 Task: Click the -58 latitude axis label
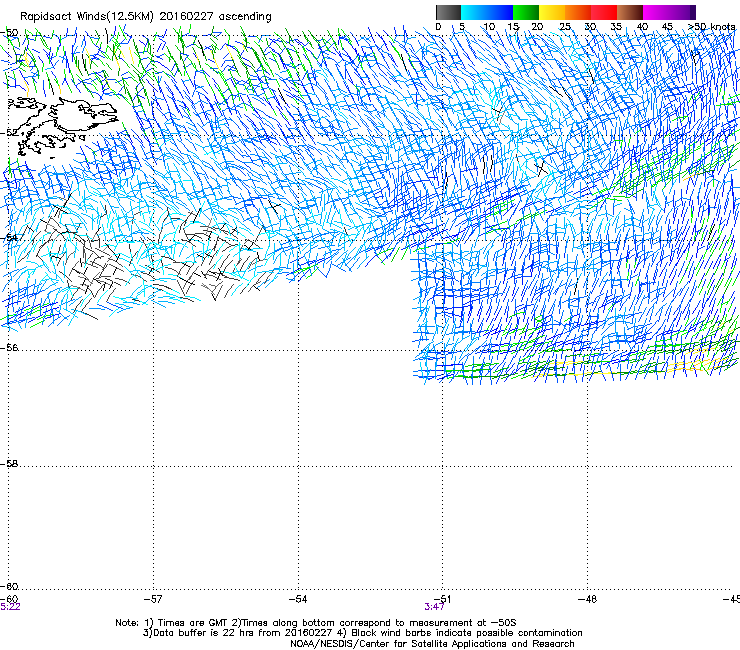[9, 464]
